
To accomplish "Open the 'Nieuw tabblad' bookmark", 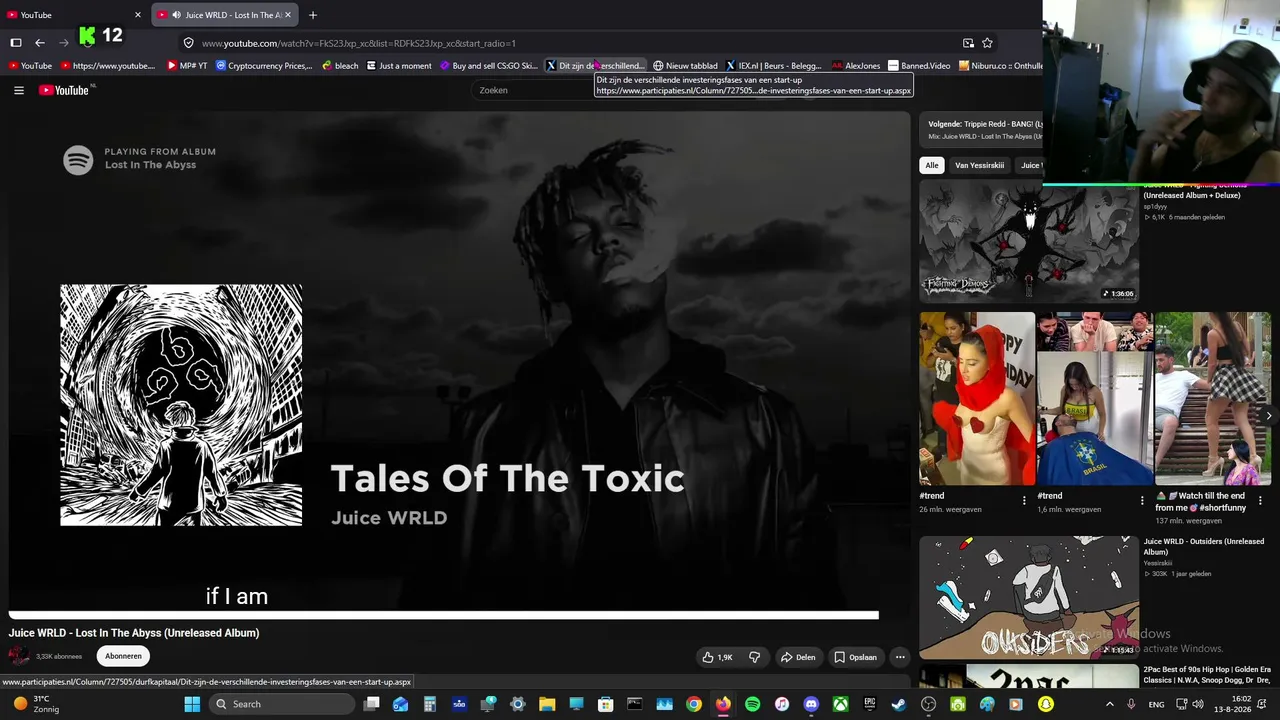I will tap(685, 66).
